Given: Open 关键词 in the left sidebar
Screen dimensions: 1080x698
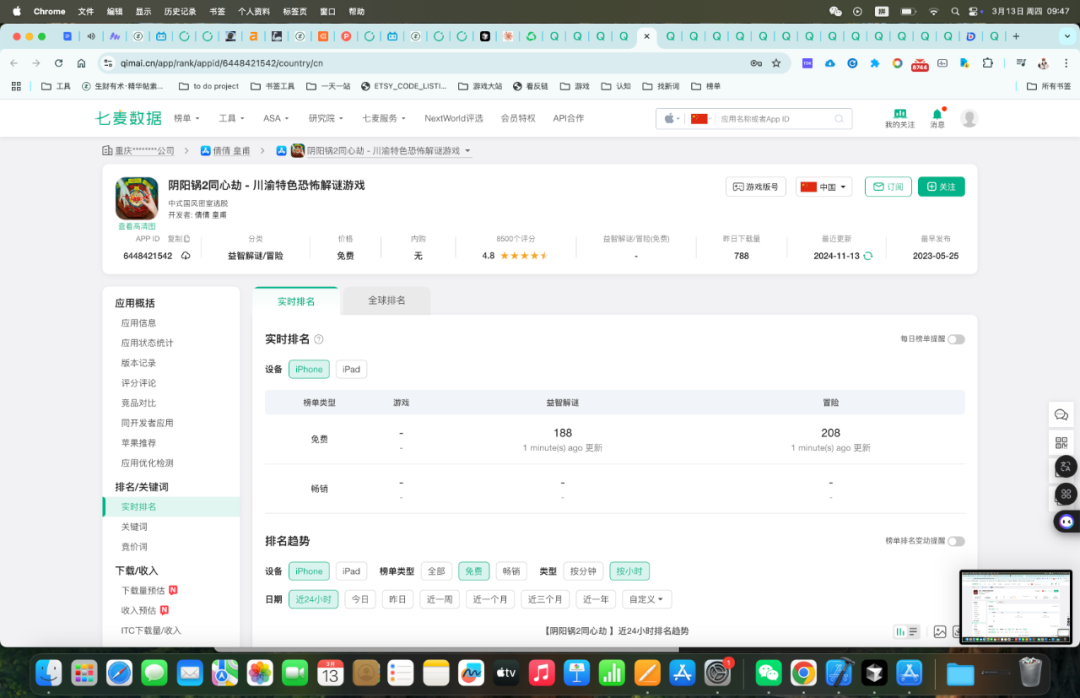Looking at the screenshot, I should [x=134, y=526].
